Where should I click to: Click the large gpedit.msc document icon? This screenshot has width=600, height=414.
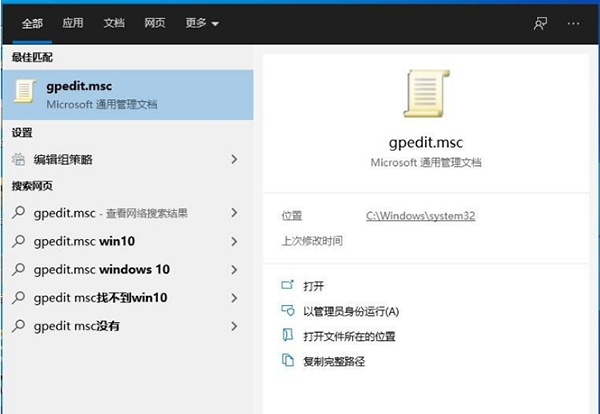pyautogui.click(x=425, y=93)
